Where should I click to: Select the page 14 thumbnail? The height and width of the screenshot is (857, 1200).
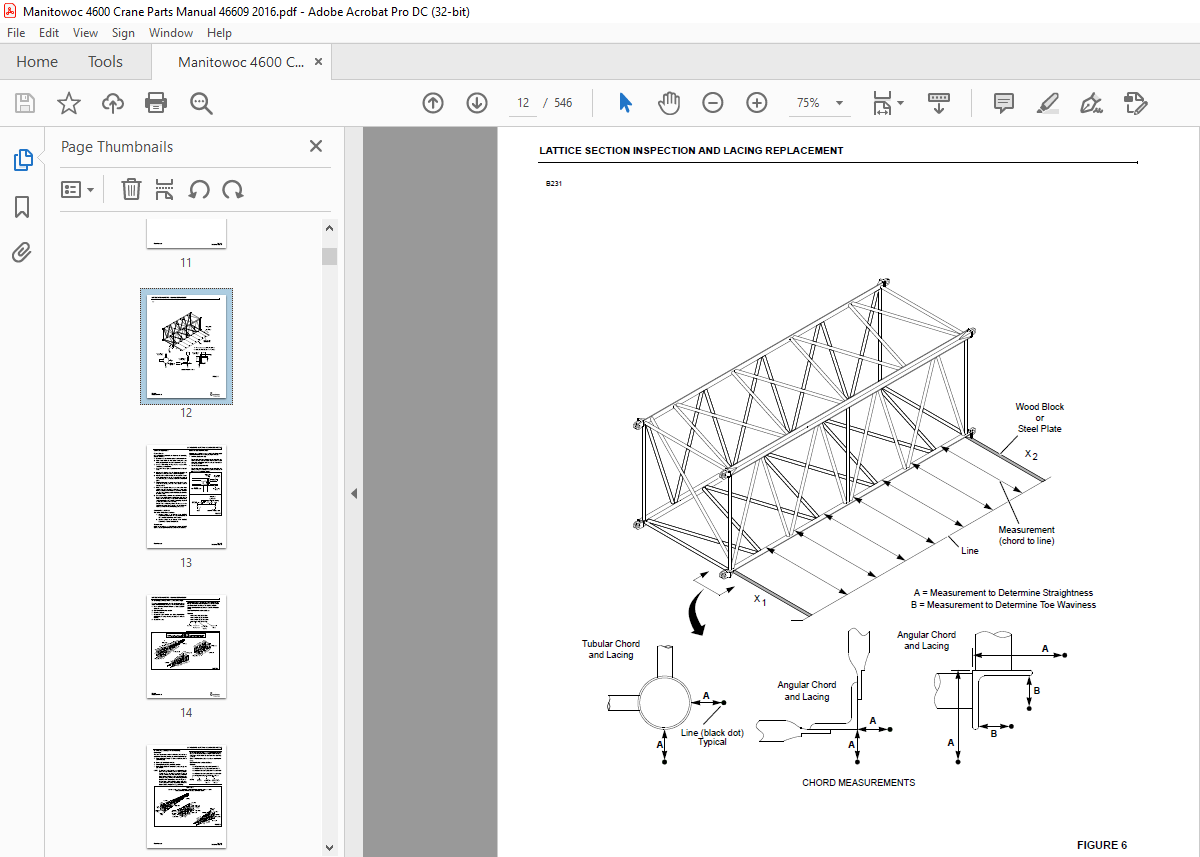(186, 647)
